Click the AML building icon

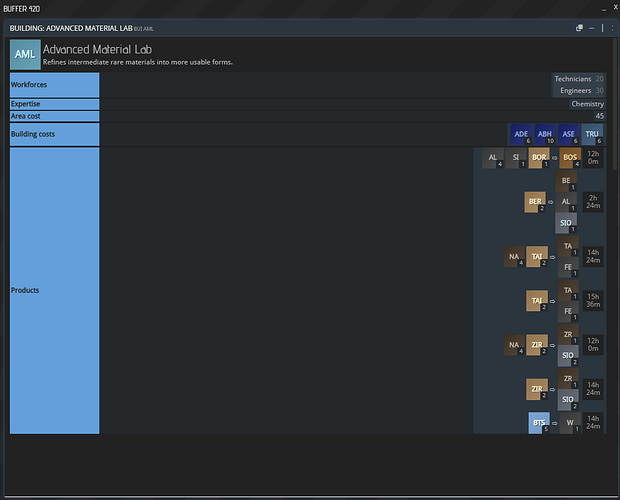[25, 55]
